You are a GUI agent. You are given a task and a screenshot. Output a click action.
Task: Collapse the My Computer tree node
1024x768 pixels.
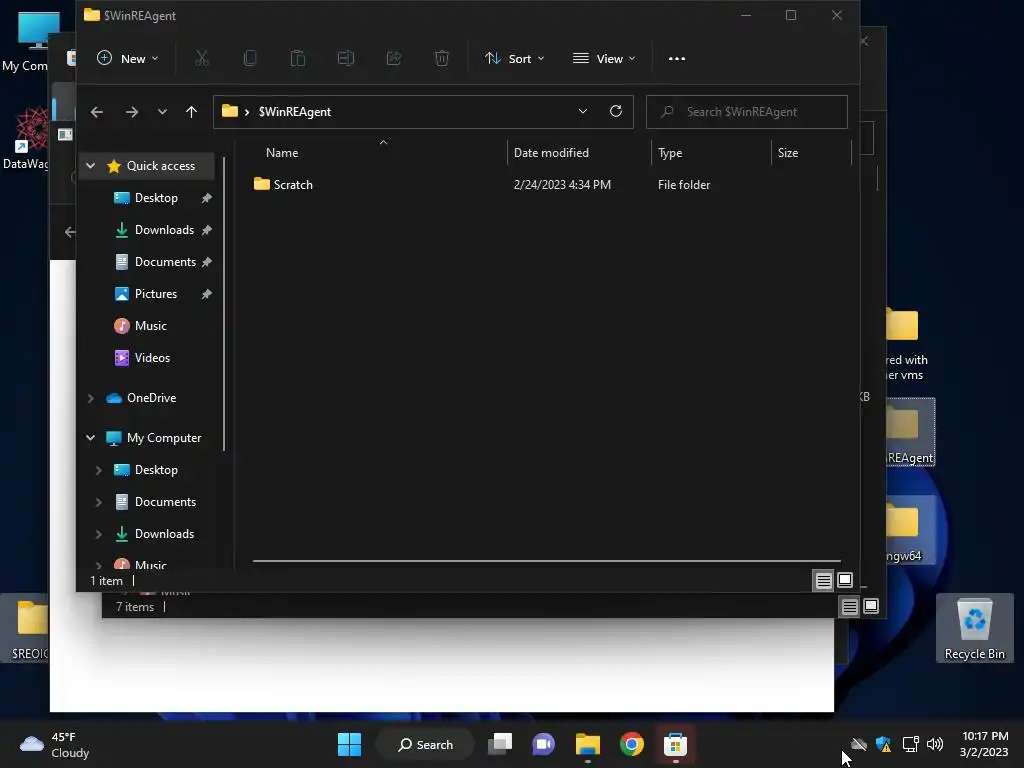point(91,438)
